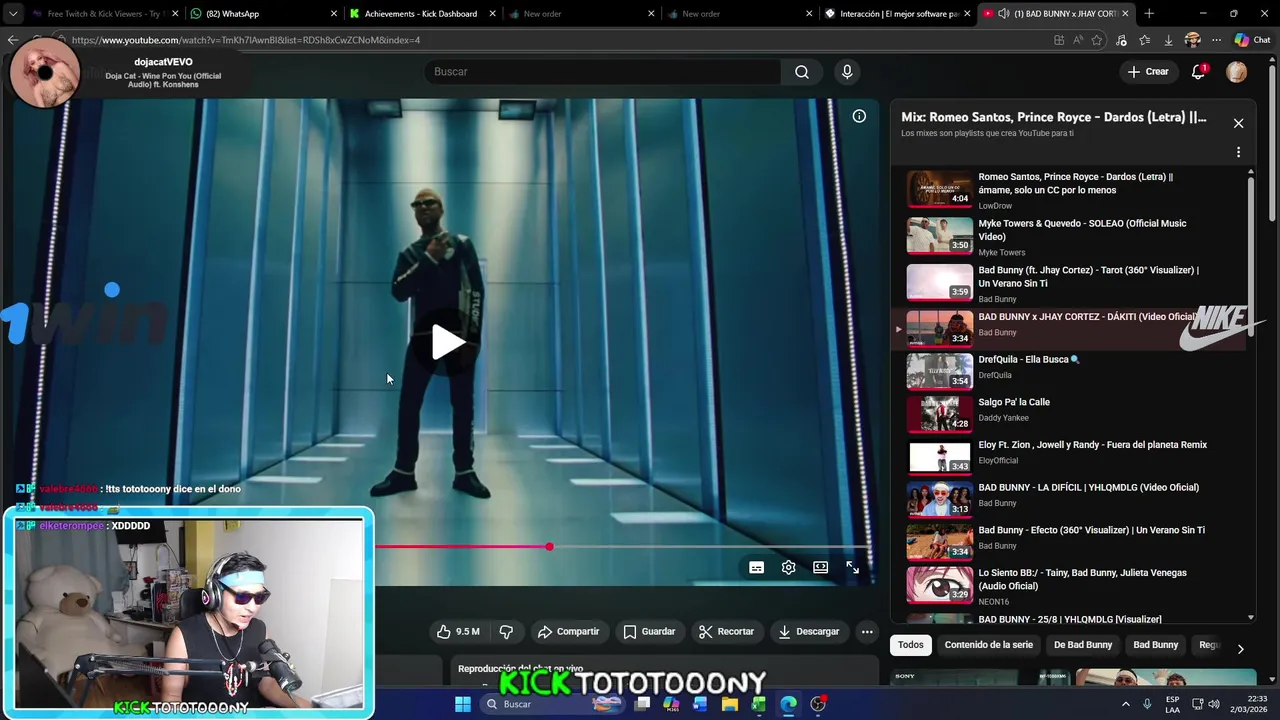This screenshot has height=720, width=1280.
Task: Toggle subtitles on the video player
Action: click(757, 567)
